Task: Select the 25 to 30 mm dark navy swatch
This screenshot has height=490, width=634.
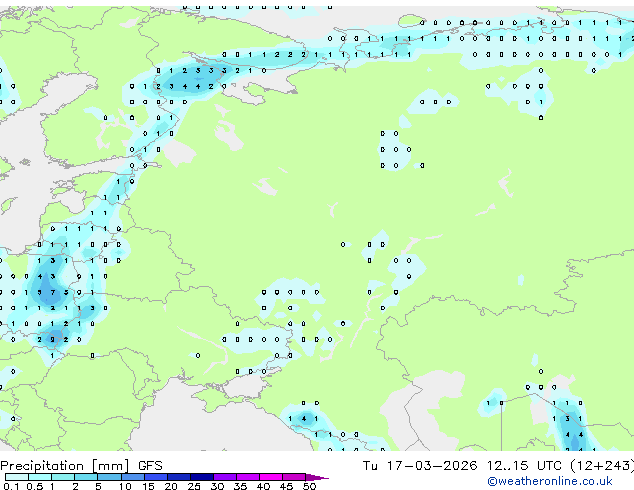Action: (x=202, y=477)
